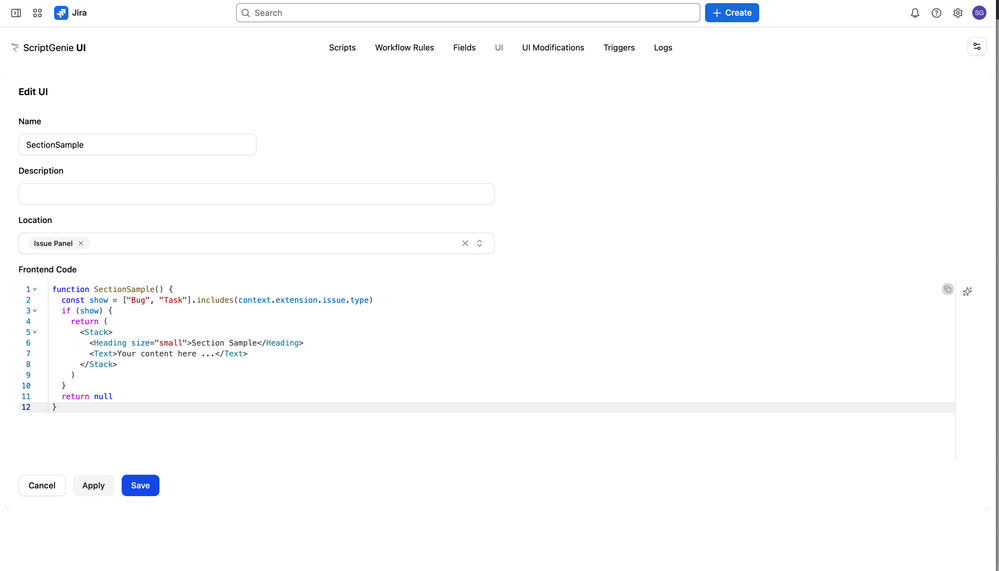Go to the UI Modifications tab
The height and width of the screenshot is (571, 999).
[553, 48]
